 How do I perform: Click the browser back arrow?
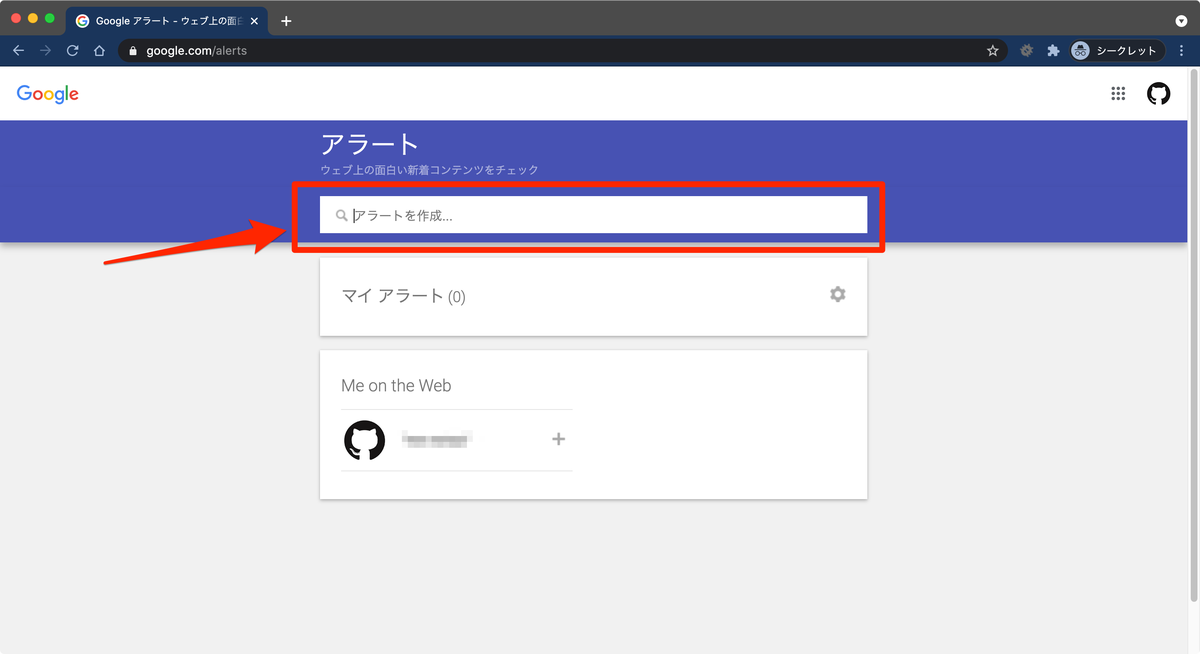pos(18,50)
